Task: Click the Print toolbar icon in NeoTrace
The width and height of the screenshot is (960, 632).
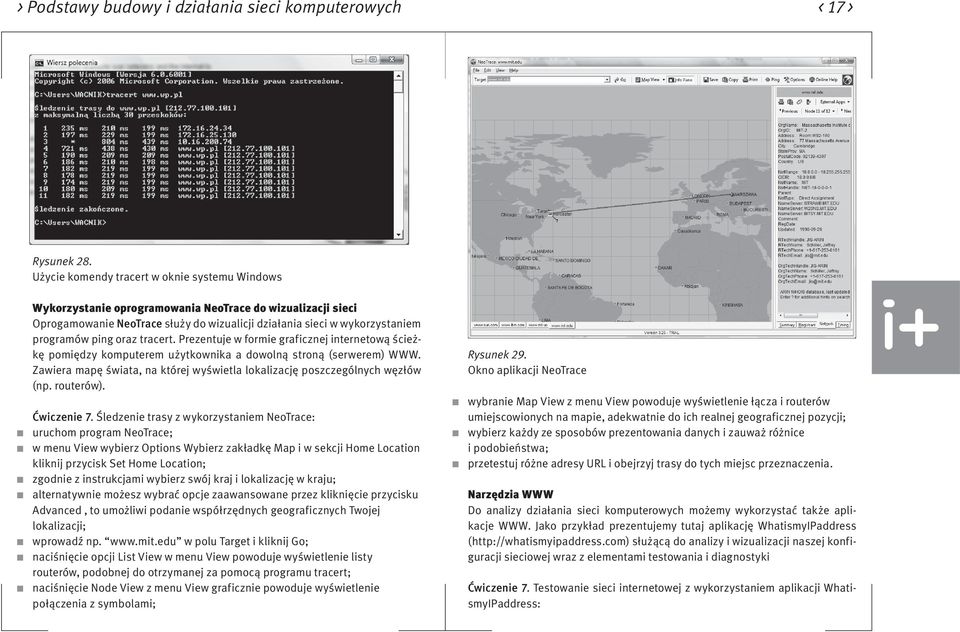Action: [751, 80]
